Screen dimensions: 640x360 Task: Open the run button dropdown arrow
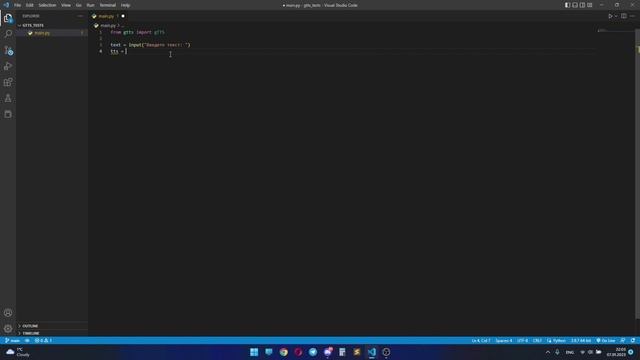point(616,16)
